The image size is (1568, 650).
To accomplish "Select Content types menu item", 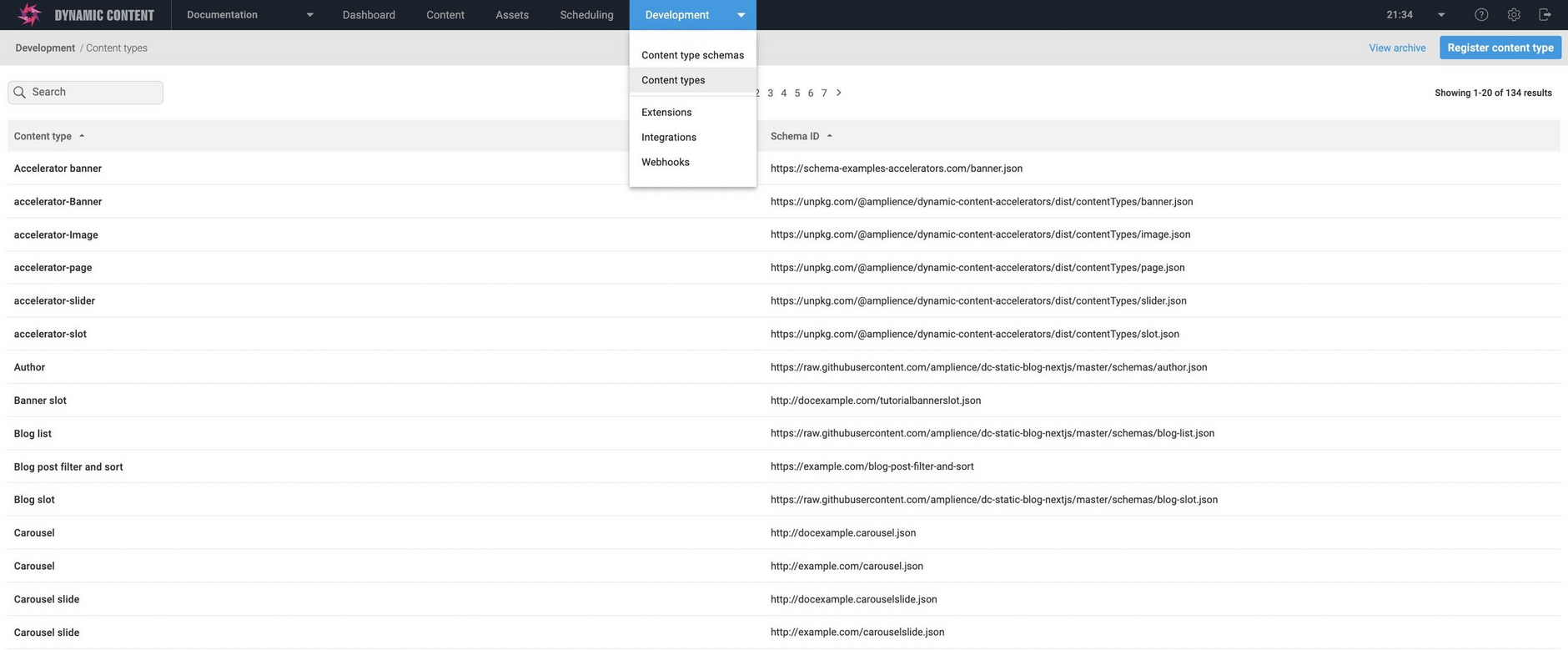I will tap(692, 80).
